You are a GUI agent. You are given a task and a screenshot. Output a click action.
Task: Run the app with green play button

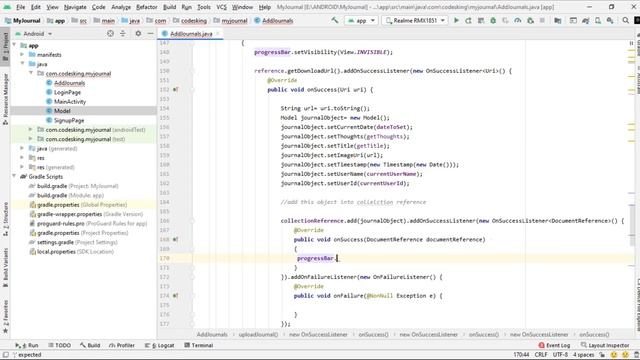click(x=456, y=20)
